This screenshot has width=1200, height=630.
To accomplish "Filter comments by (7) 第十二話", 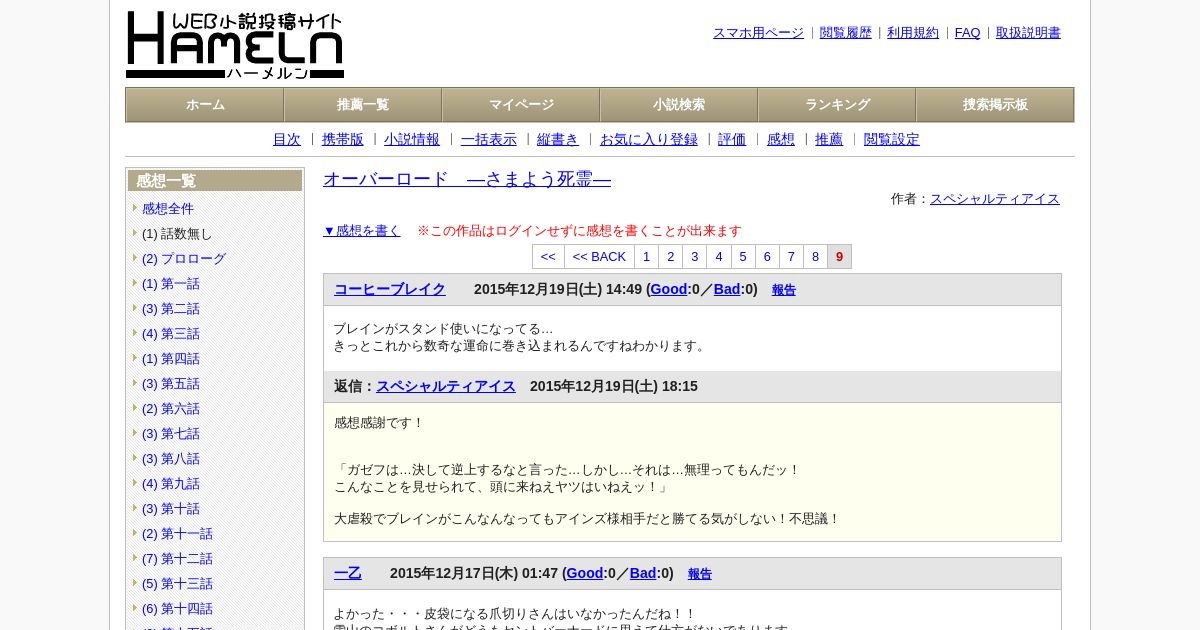I will tap(177, 559).
